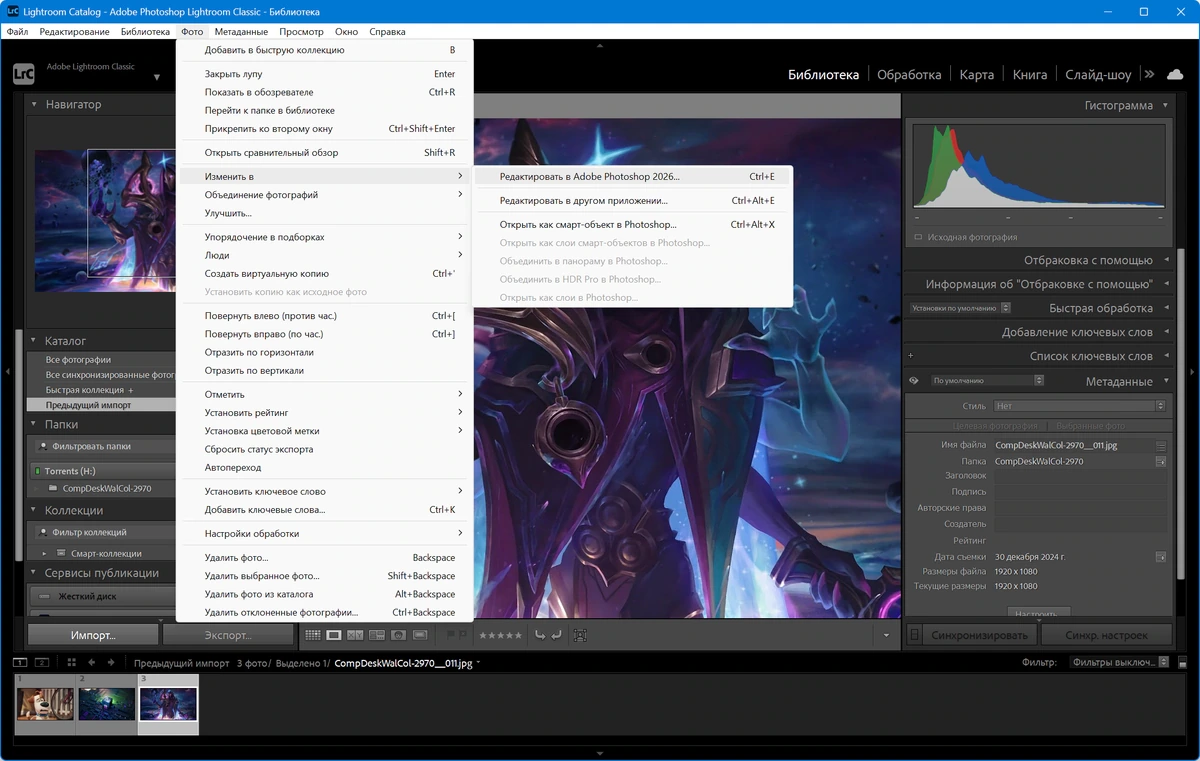Viewport: 1200px width, 761px height.
Task: Toggle the sync switch beside Синхронизировать
Action: (914, 635)
